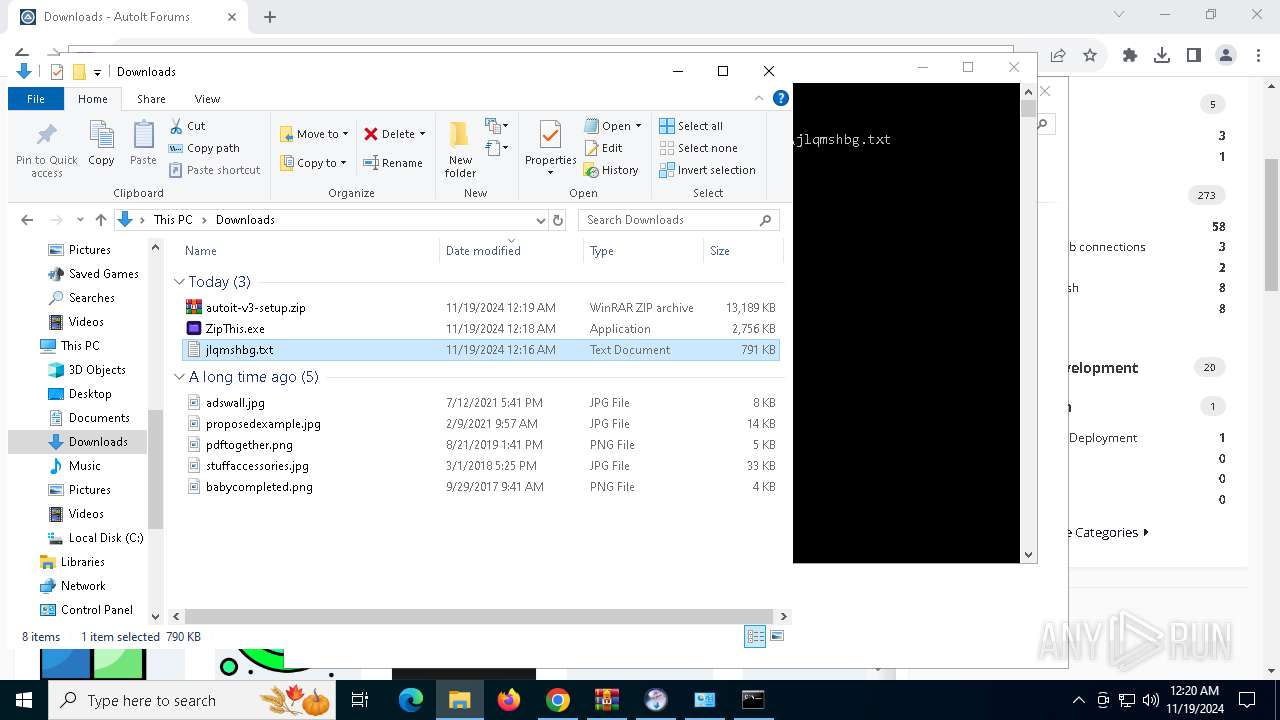Open the Open button dropdown arrow
This screenshot has width=1280, height=720.
[x=638, y=126]
